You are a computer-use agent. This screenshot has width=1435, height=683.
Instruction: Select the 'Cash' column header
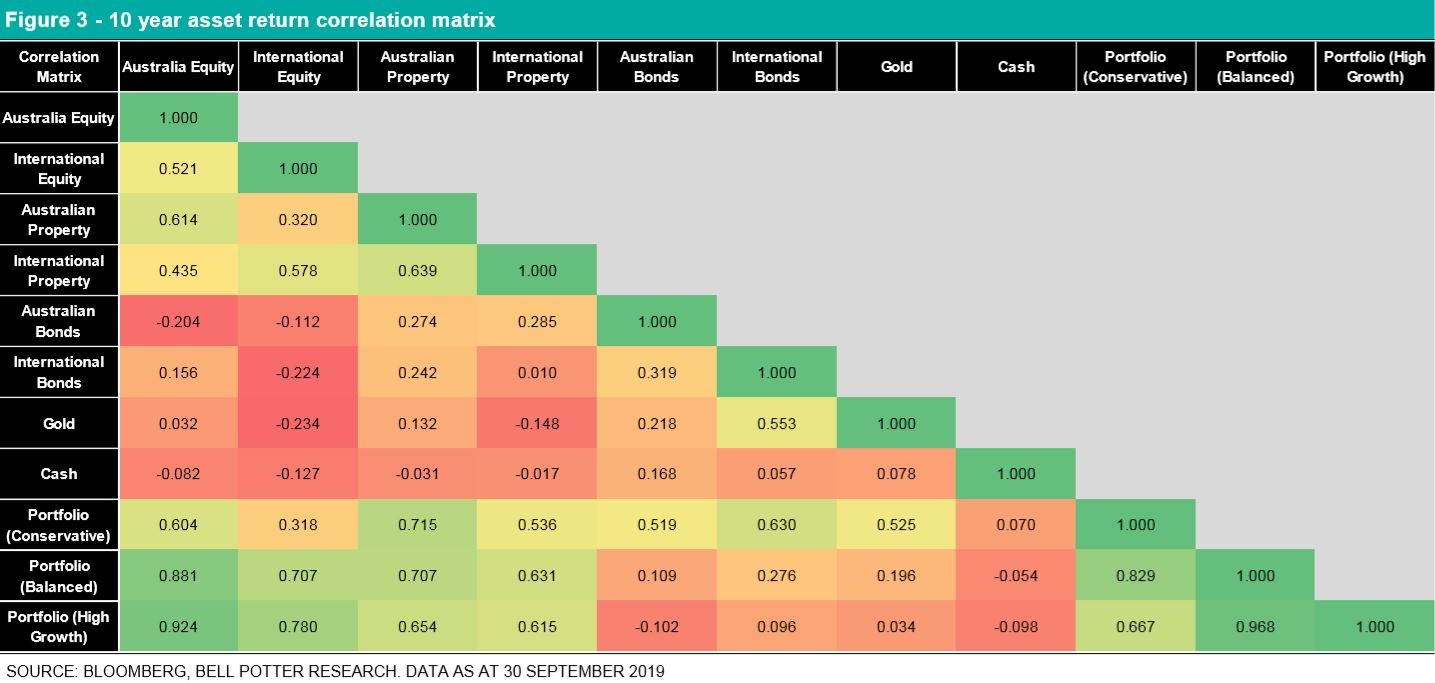click(x=1016, y=67)
